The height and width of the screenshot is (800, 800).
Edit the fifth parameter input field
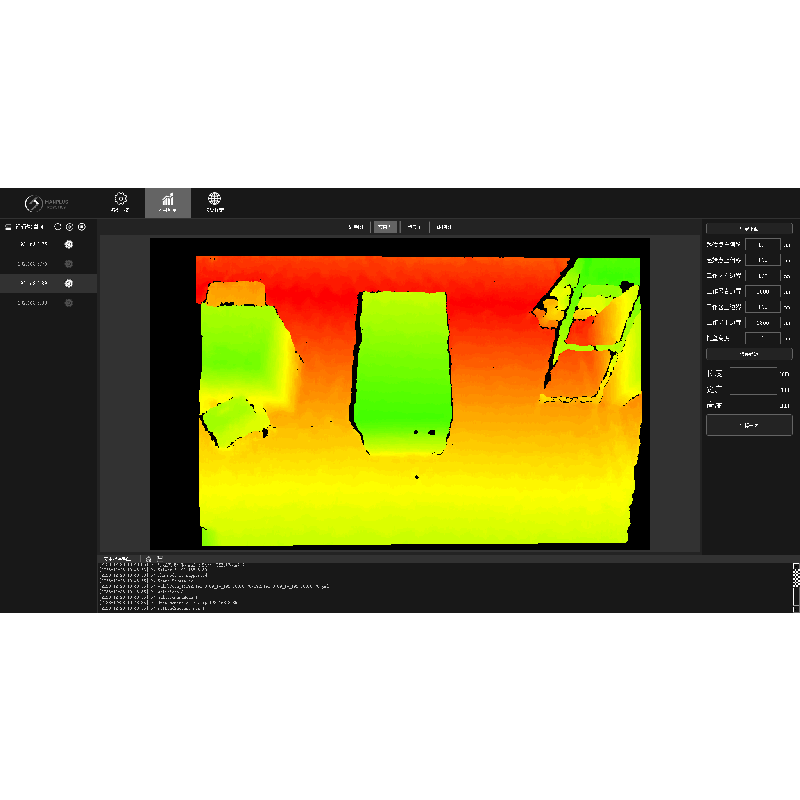(x=762, y=307)
